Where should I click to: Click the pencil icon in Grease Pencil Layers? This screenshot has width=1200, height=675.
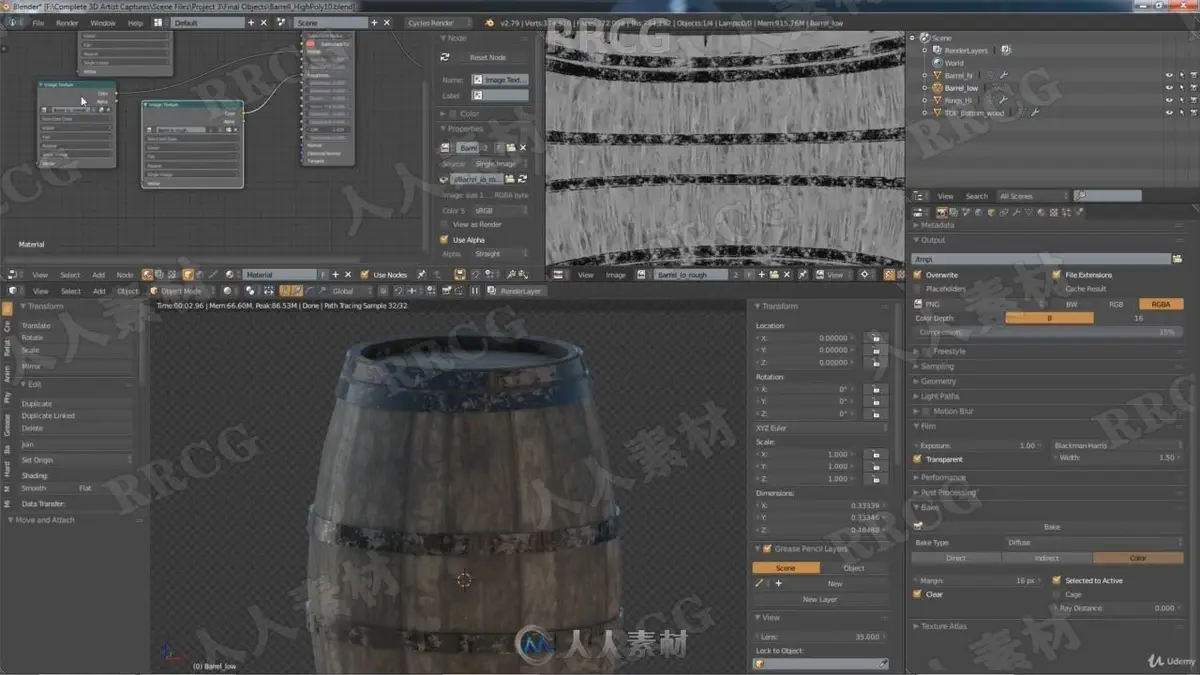coord(759,583)
